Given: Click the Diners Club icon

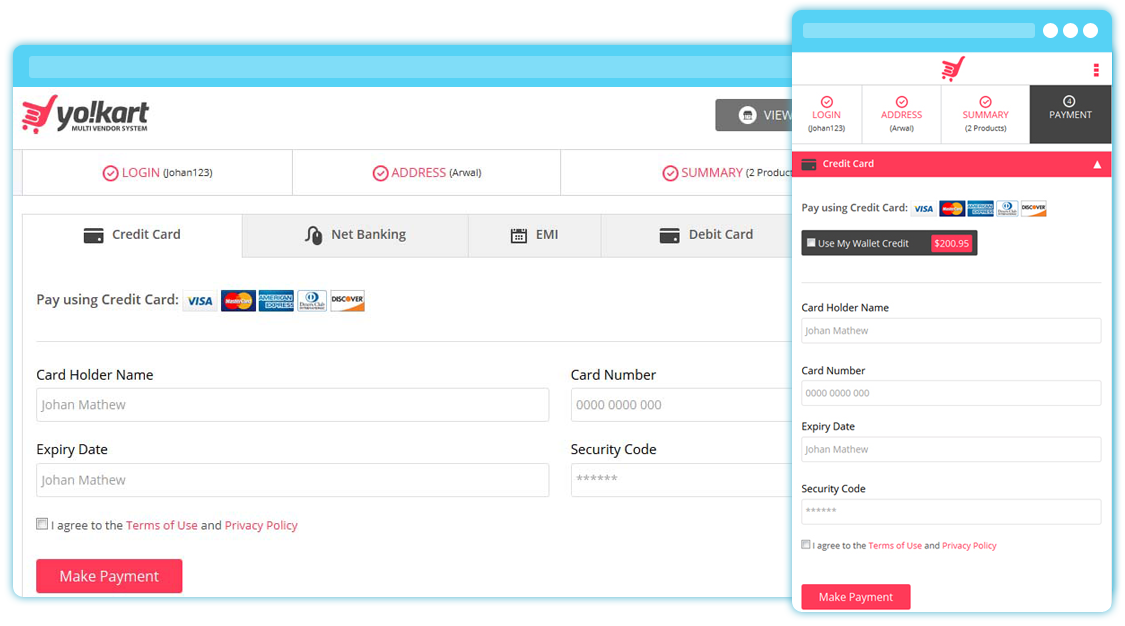Looking at the screenshot, I should 313,300.
